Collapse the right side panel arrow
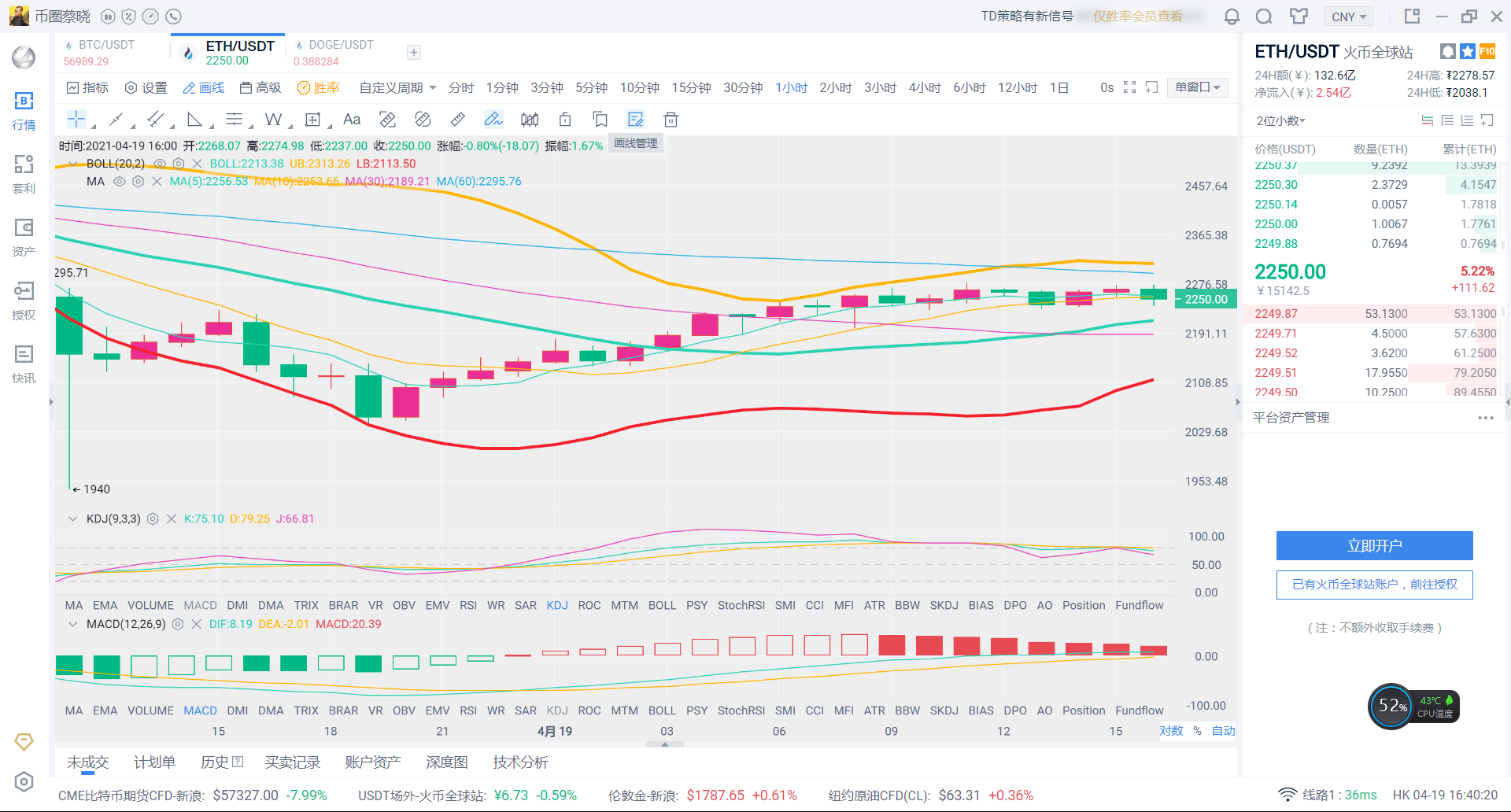Viewport: 1511px width, 812px height. [x=1238, y=402]
